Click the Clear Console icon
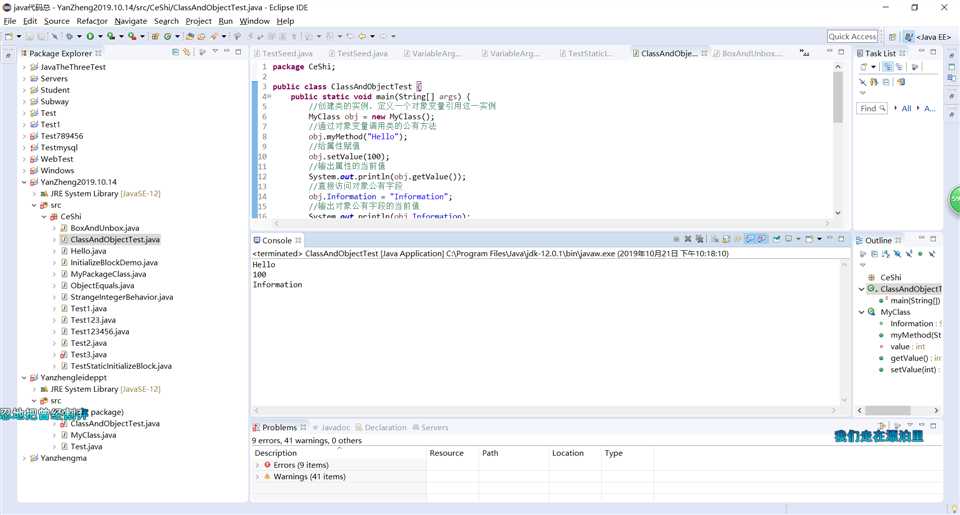This screenshot has width=960, height=515. click(715, 240)
